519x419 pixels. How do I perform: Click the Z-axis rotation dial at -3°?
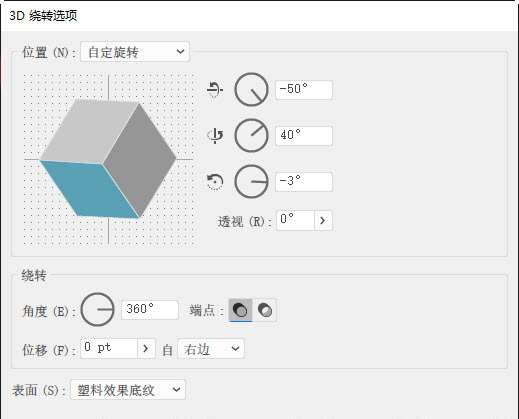click(251, 182)
